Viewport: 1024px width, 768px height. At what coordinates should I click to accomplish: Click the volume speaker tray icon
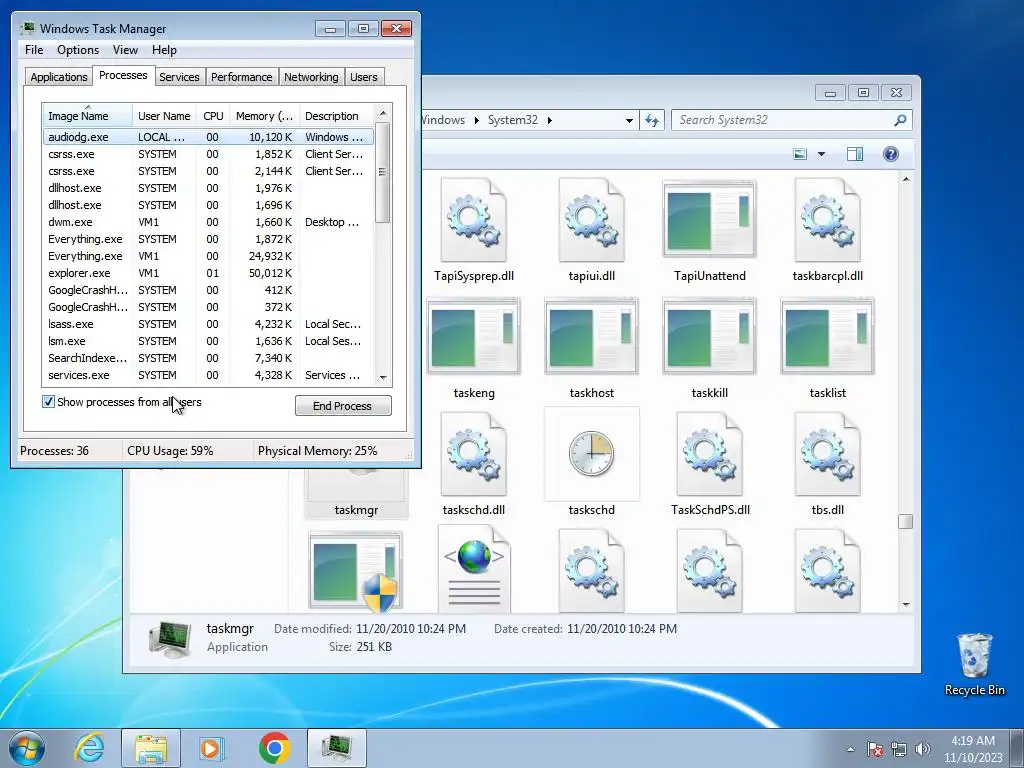pyautogui.click(x=923, y=749)
